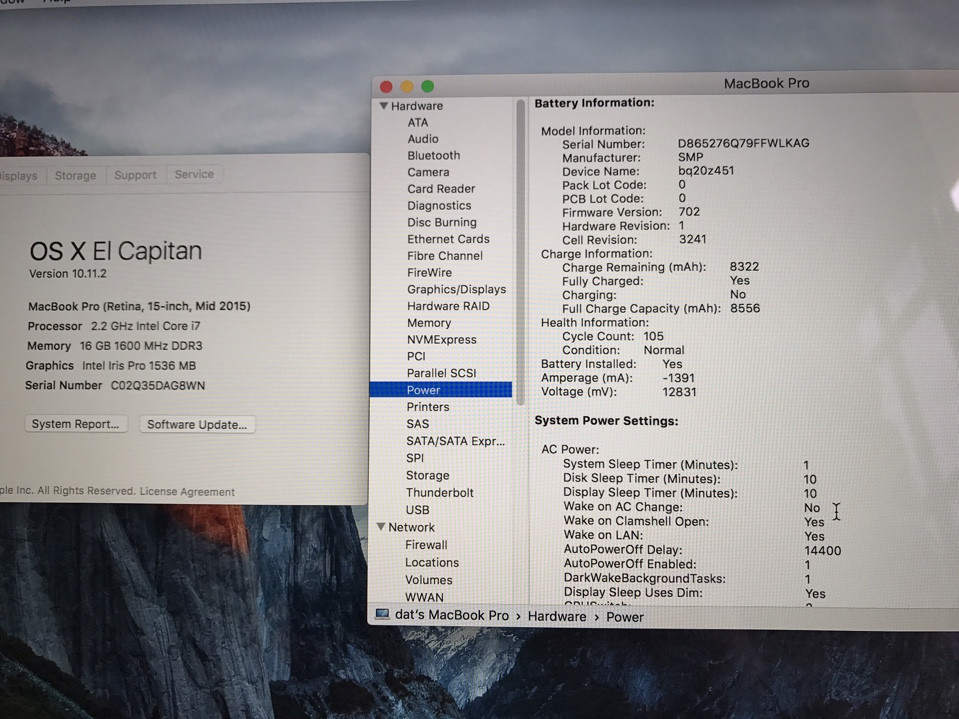Select the highlighted Power entry

pyautogui.click(x=441, y=389)
